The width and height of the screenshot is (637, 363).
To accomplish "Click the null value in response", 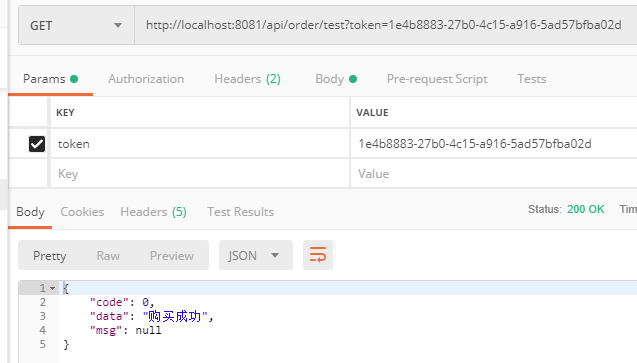I will click(148, 330).
